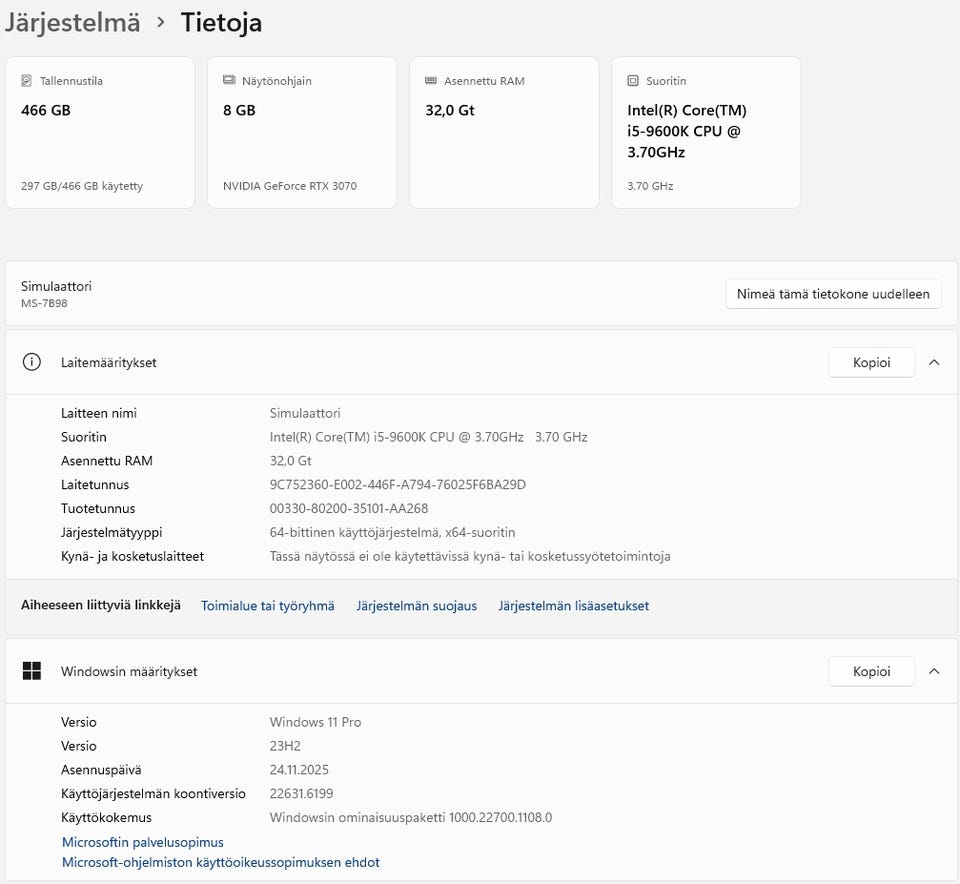Click the Järjestelmätyyppi value 64-bittinen käyttöjärjestelmä

(392, 533)
